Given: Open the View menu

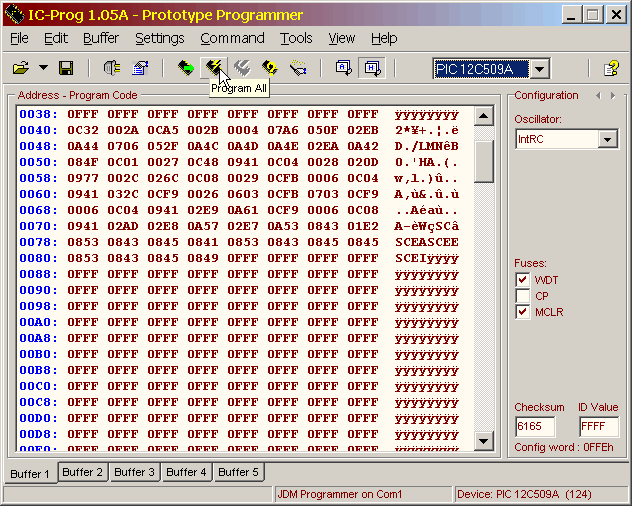Looking at the screenshot, I should [341, 38].
